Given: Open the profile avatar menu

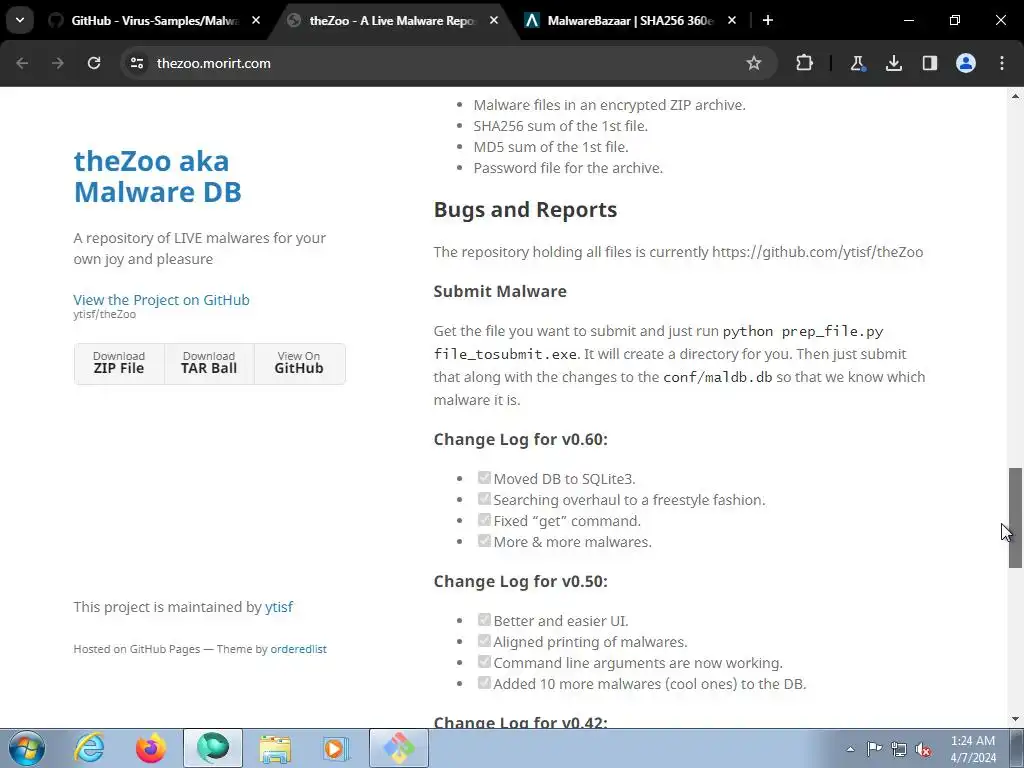Looking at the screenshot, I should coord(966,63).
